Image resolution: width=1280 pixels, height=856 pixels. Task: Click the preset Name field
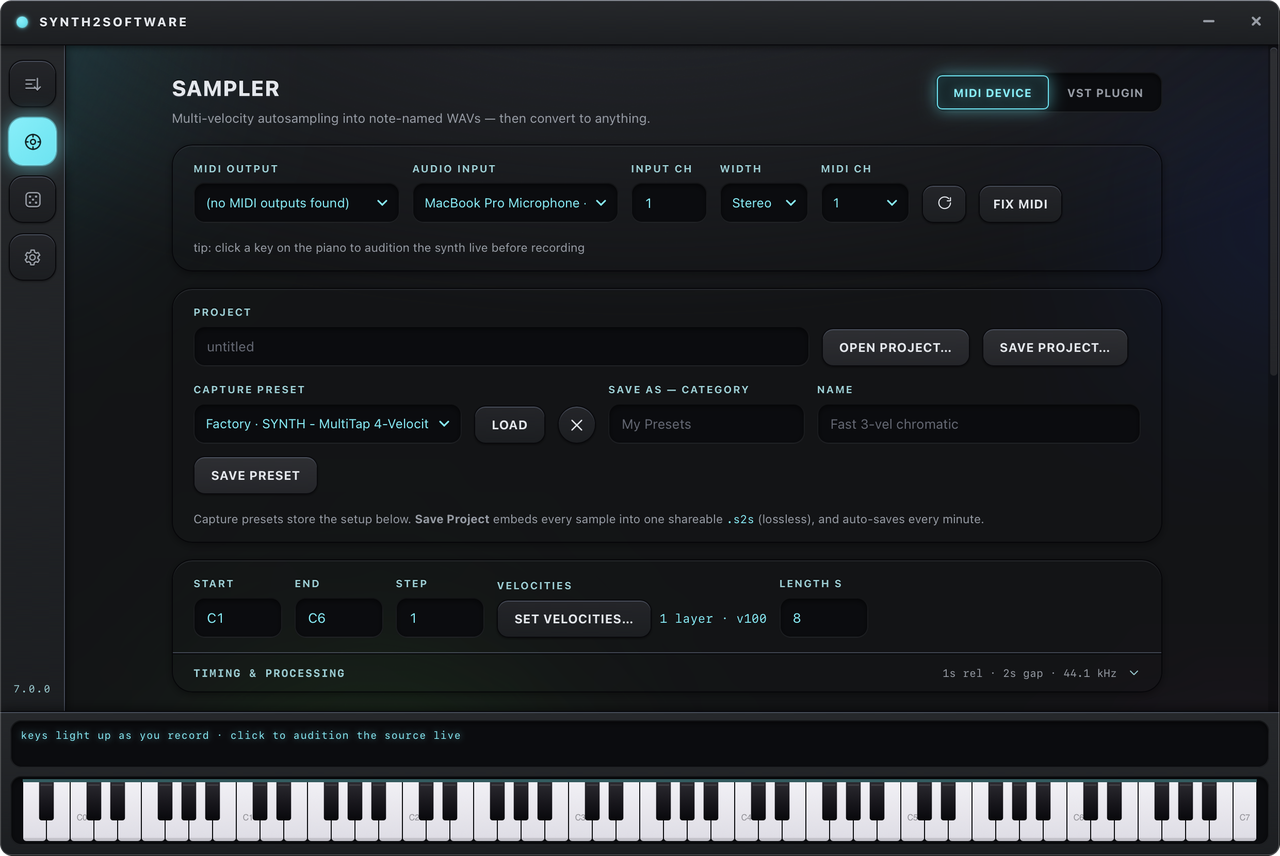[x=979, y=424]
